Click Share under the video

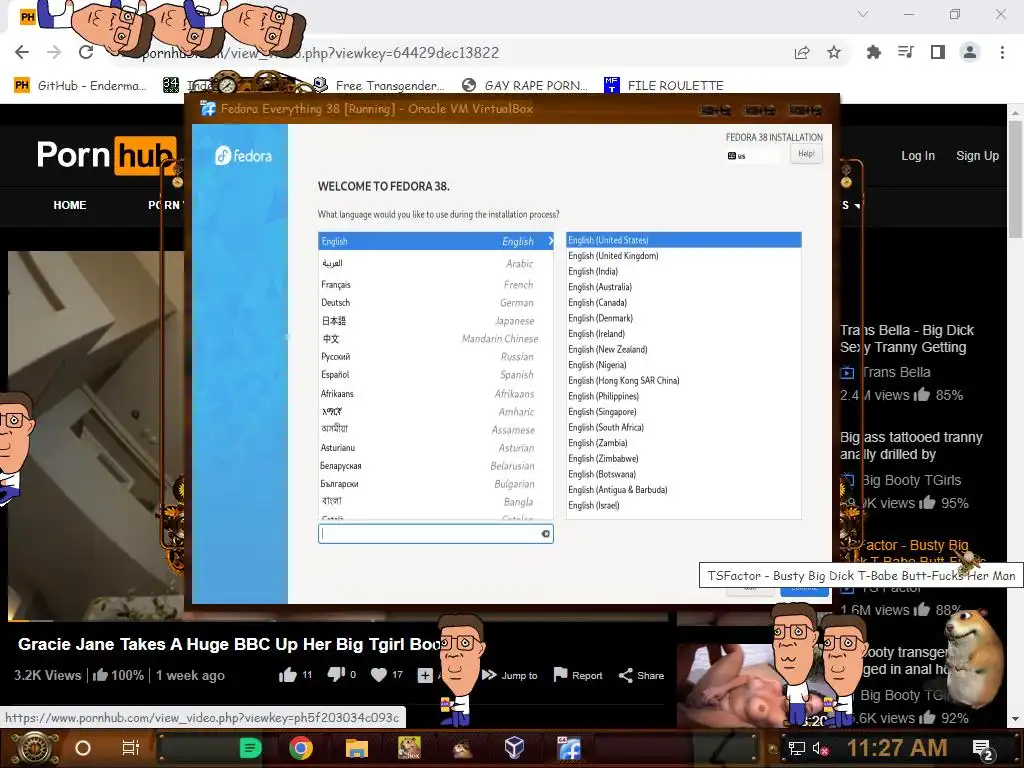(x=641, y=675)
